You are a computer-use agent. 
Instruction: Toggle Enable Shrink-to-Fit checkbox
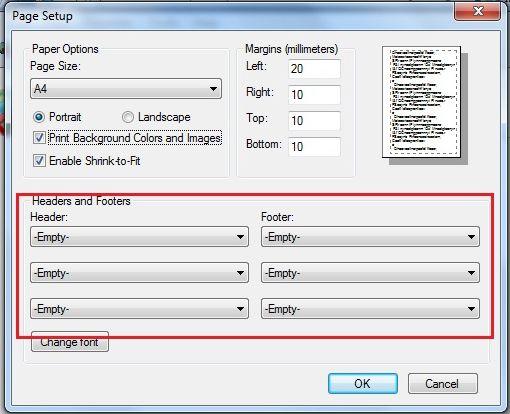pyautogui.click(x=39, y=161)
